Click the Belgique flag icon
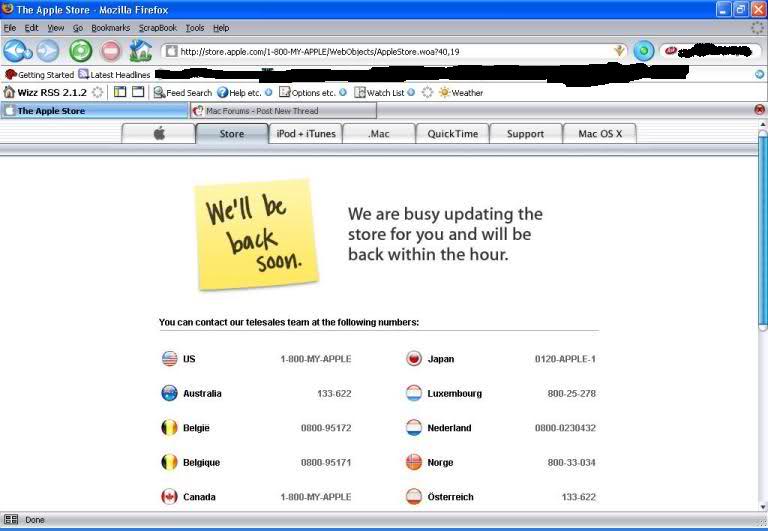This screenshot has width=768, height=531. click(x=169, y=462)
